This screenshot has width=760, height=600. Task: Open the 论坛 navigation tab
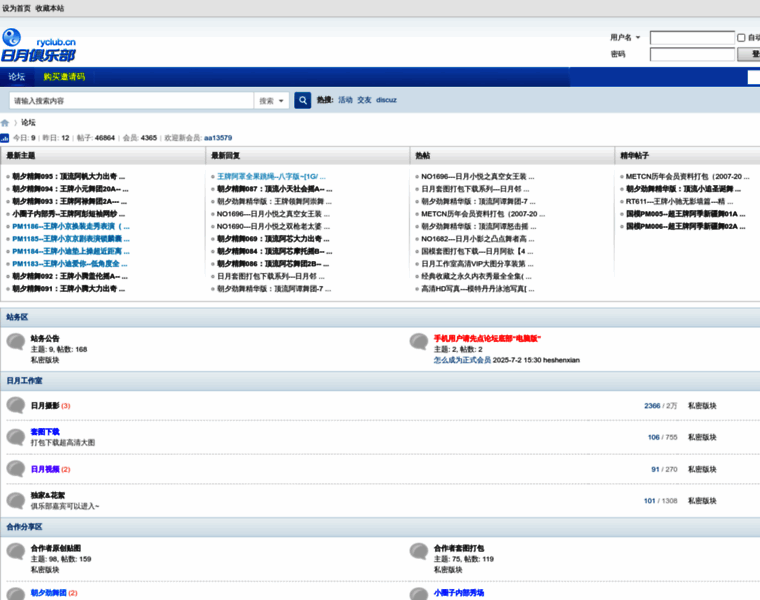point(17,77)
